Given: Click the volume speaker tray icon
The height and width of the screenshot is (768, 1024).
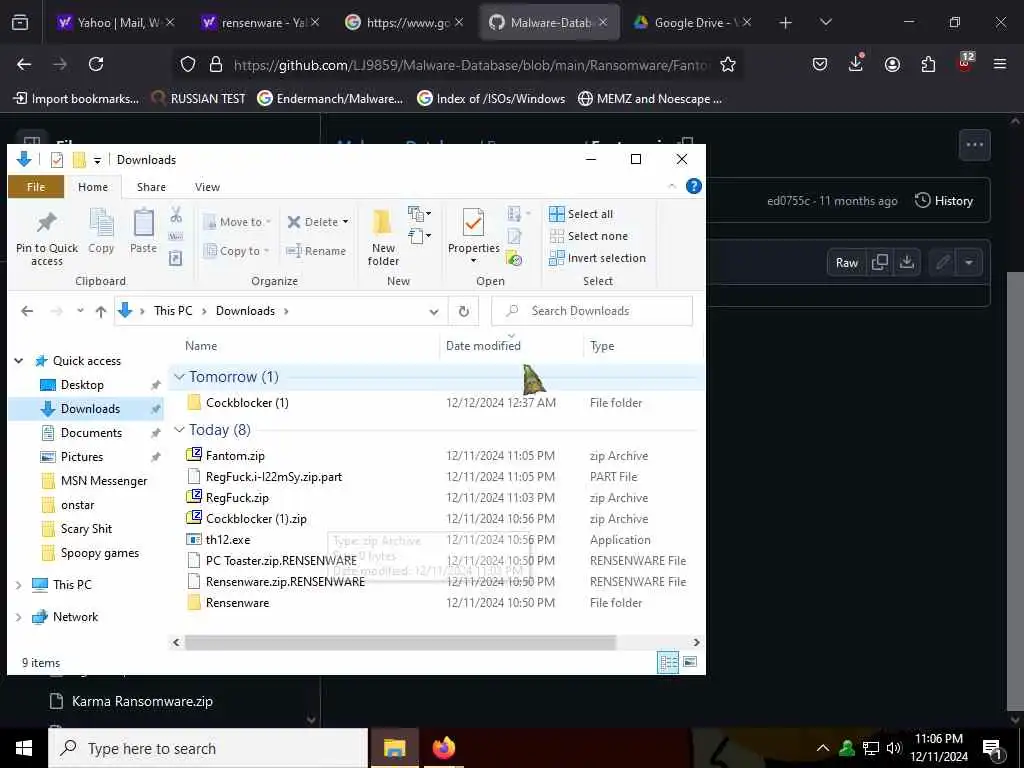Looking at the screenshot, I should point(894,748).
